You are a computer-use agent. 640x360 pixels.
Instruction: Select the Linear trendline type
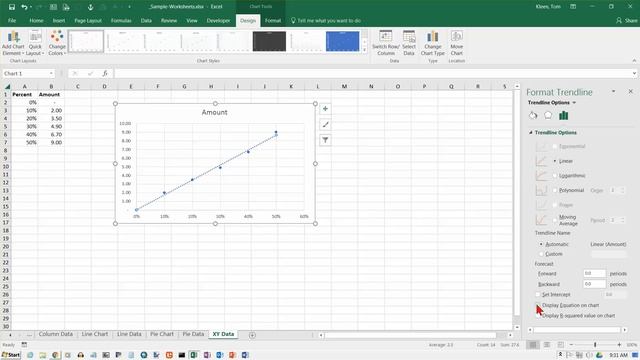point(555,161)
